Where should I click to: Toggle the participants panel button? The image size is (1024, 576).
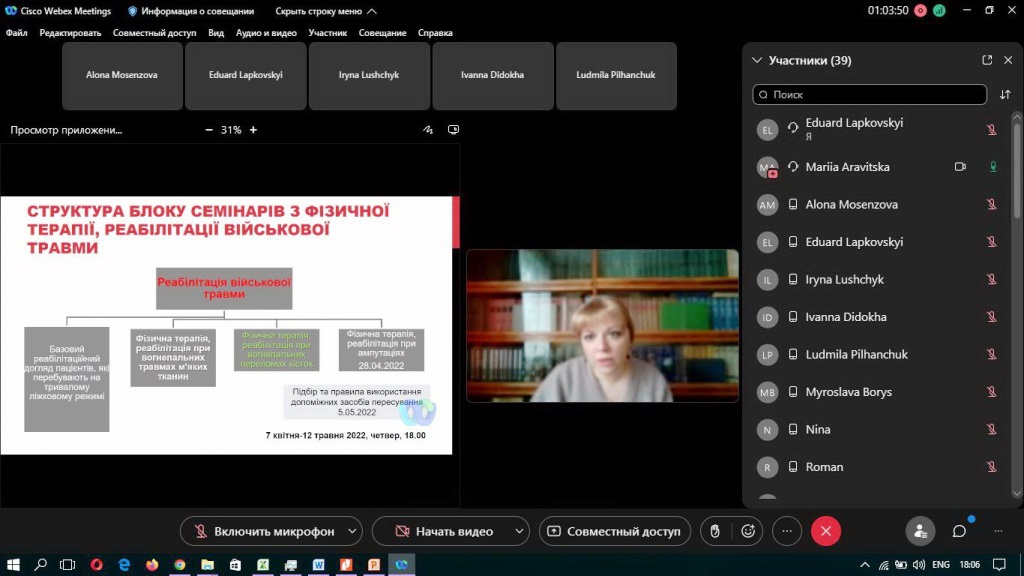(919, 531)
